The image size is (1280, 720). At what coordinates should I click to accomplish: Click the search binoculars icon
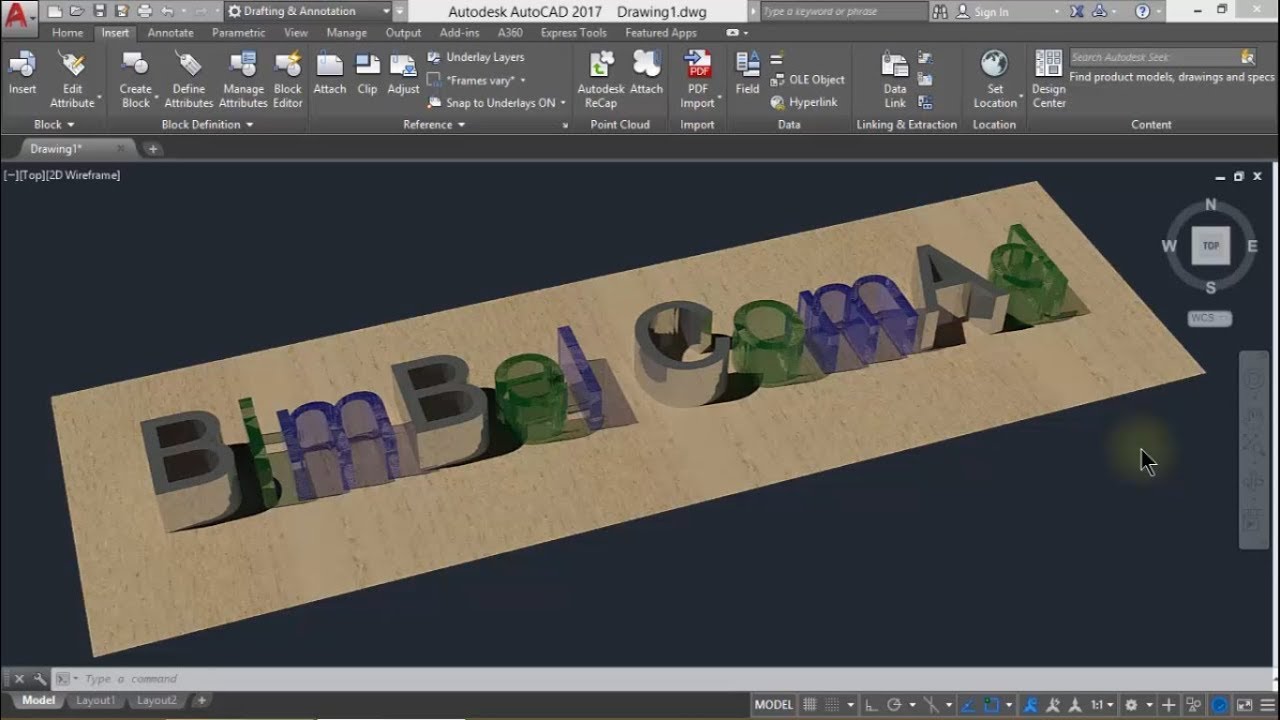click(x=940, y=12)
